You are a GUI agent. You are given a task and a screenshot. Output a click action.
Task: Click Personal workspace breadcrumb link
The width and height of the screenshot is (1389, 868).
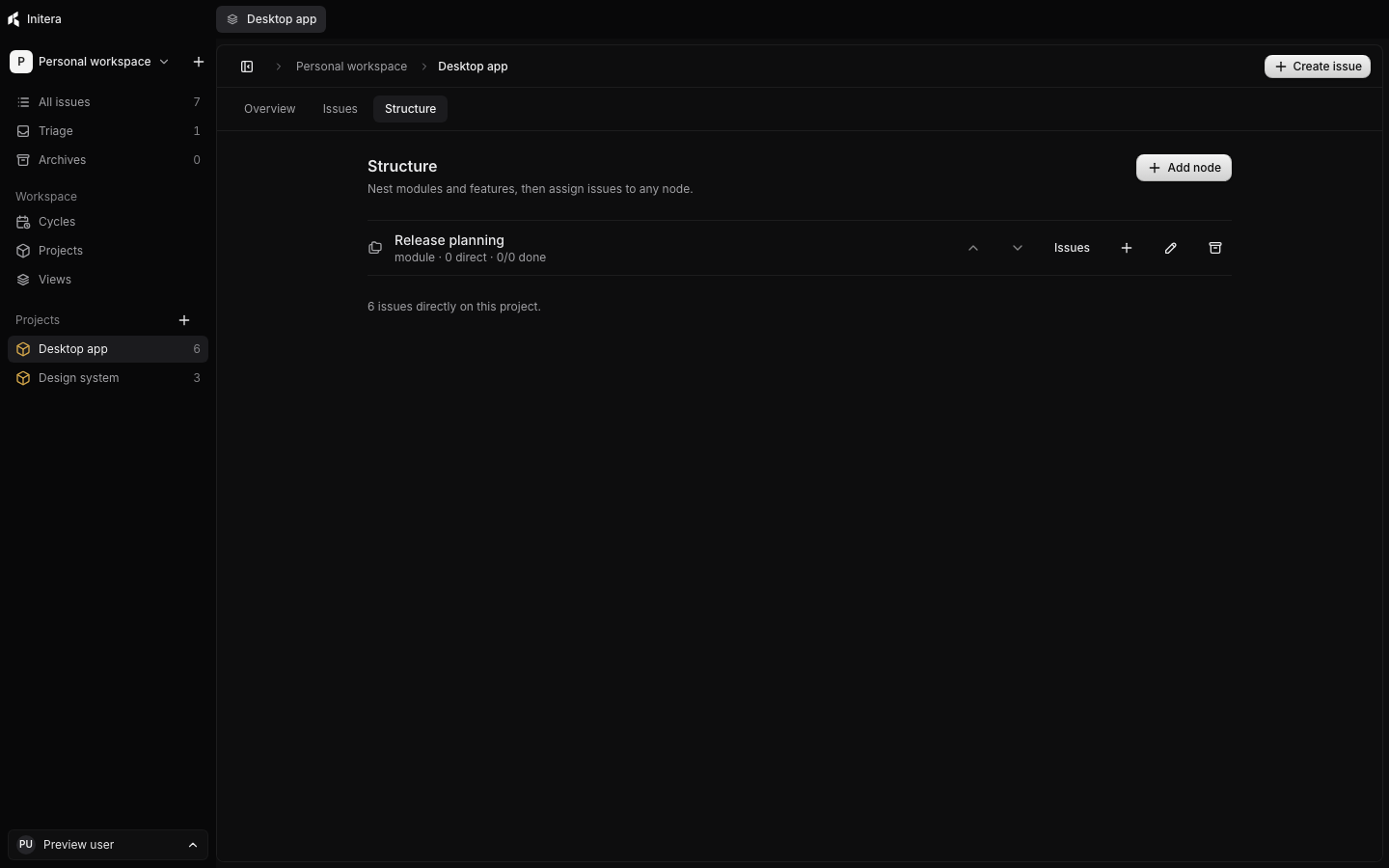click(x=351, y=67)
